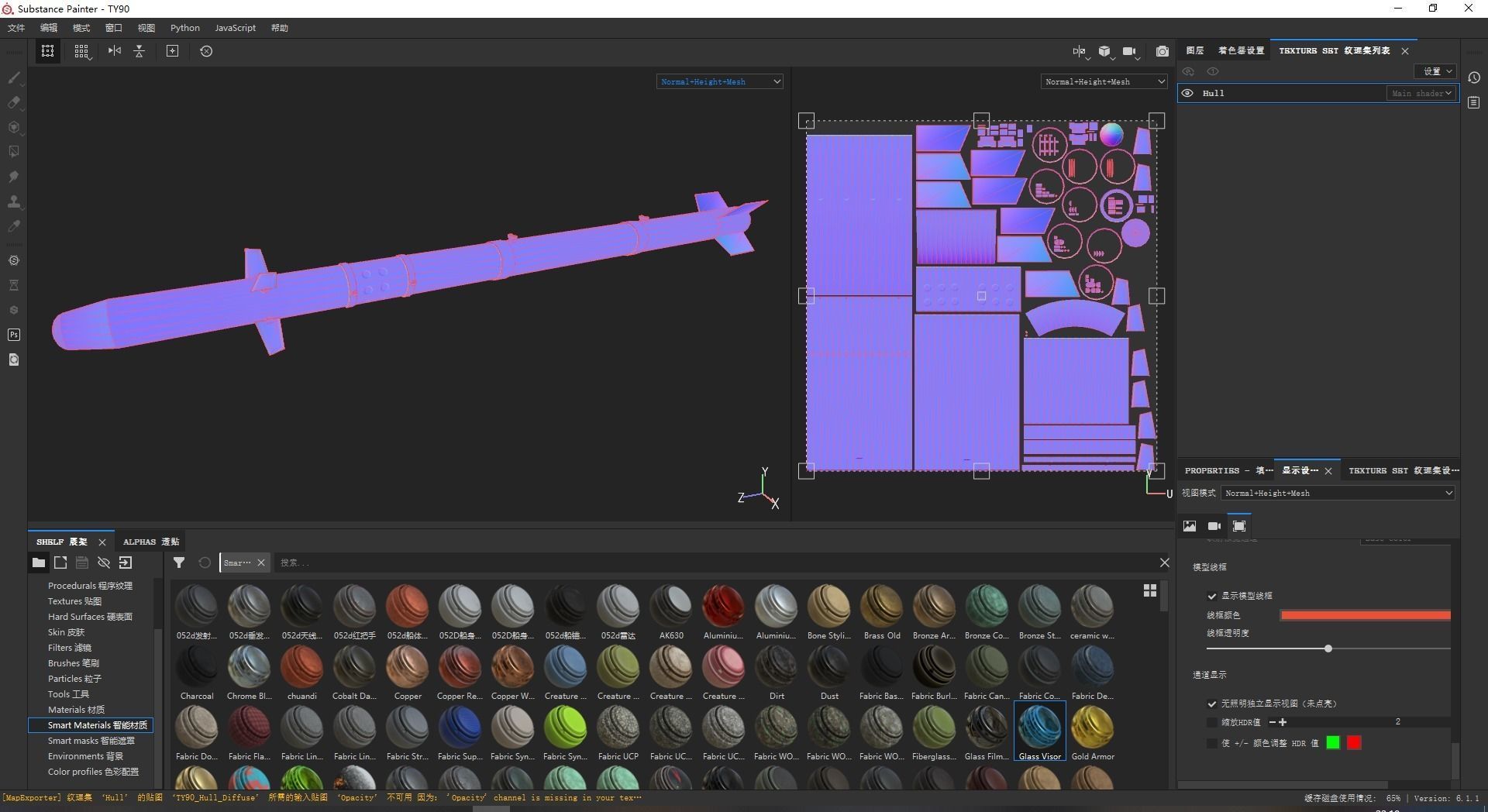Open the symmetry grid settings icon
The image size is (1488, 812).
(x=81, y=51)
